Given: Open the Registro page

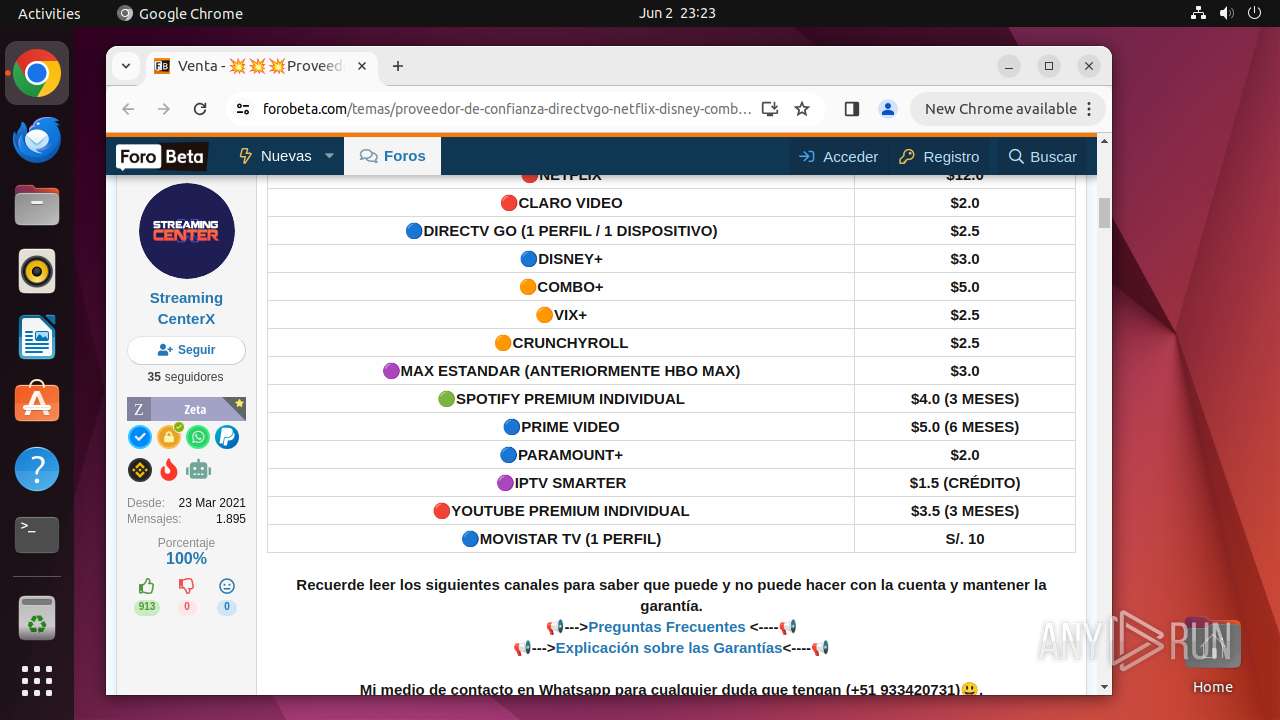Looking at the screenshot, I should point(939,156).
